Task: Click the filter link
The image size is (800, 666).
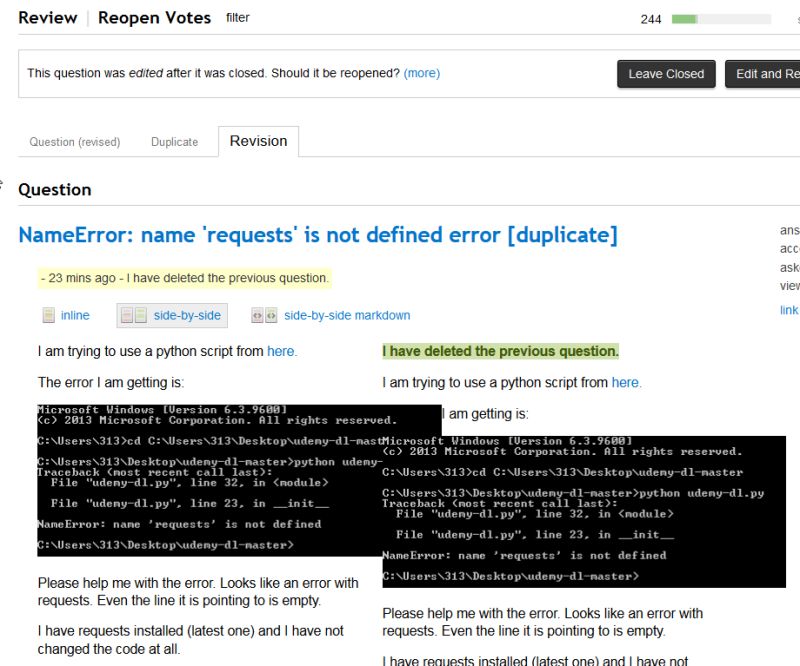Action: pyautogui.click(x=238, y=18)
